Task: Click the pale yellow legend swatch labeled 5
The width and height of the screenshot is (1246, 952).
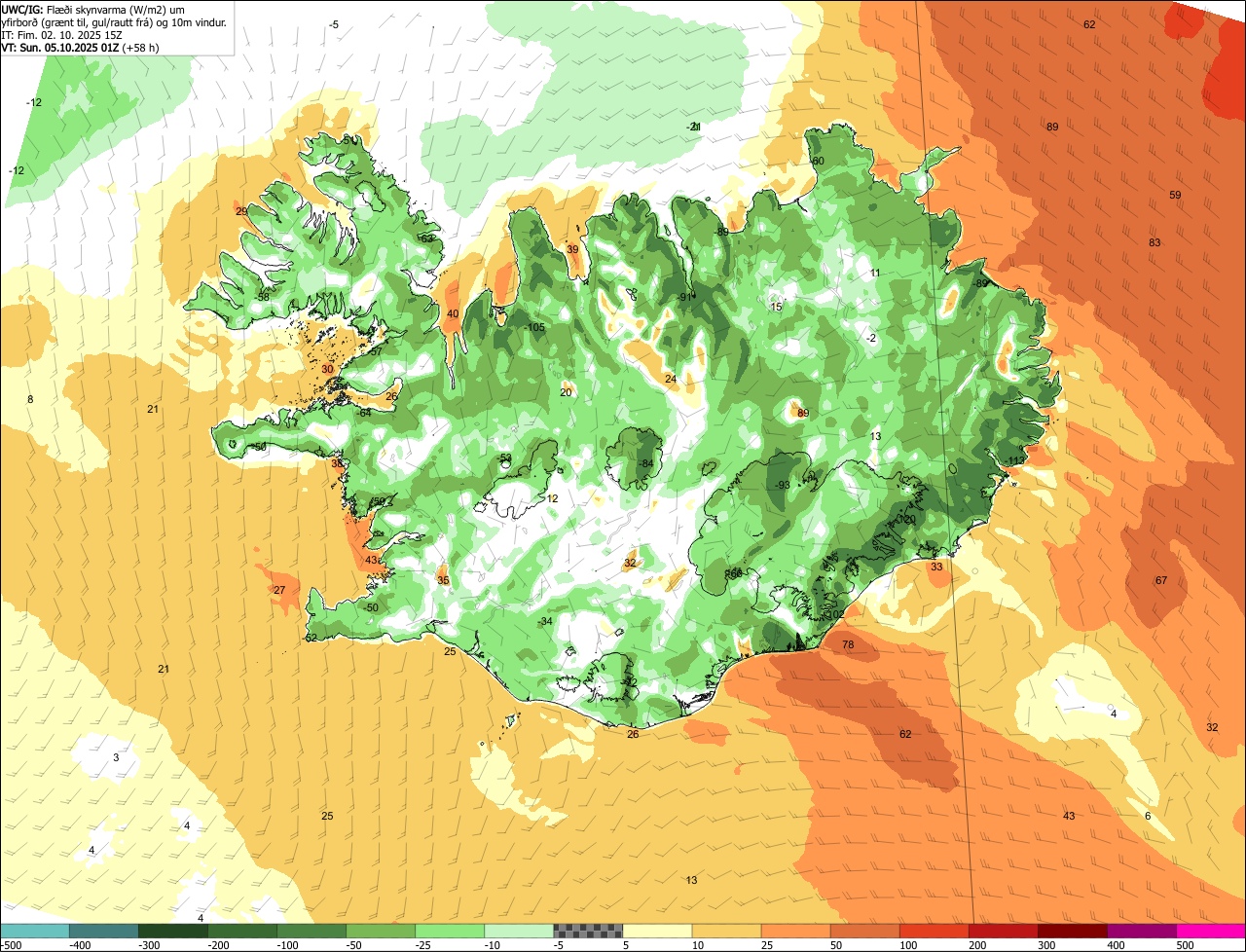Action: [x=657, y=931]
